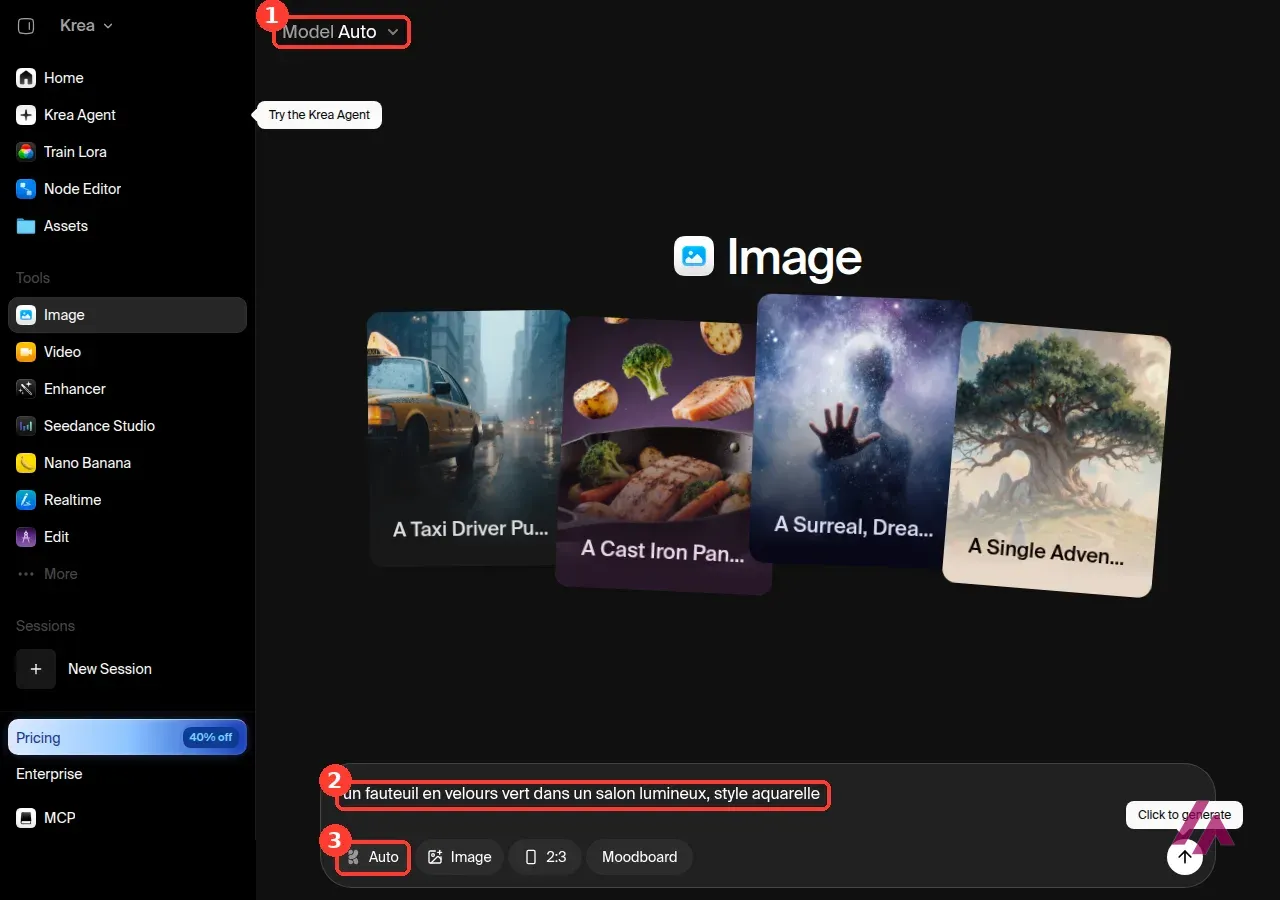Select the Single Adventurer tree card
Viewport: 1280px width, 900px height.
point(1057,459)
